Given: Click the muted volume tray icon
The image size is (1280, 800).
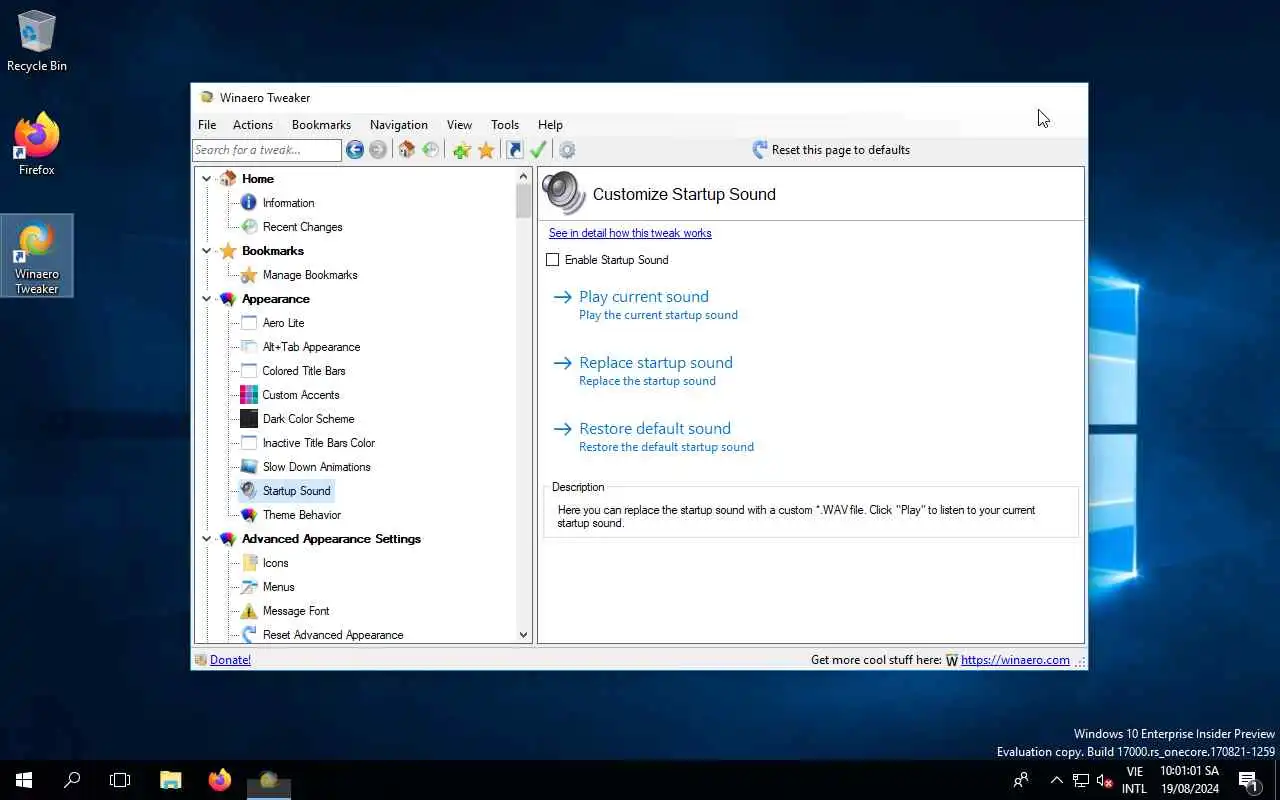Looking at the screenshot, I should click(x=1105, y=780).
